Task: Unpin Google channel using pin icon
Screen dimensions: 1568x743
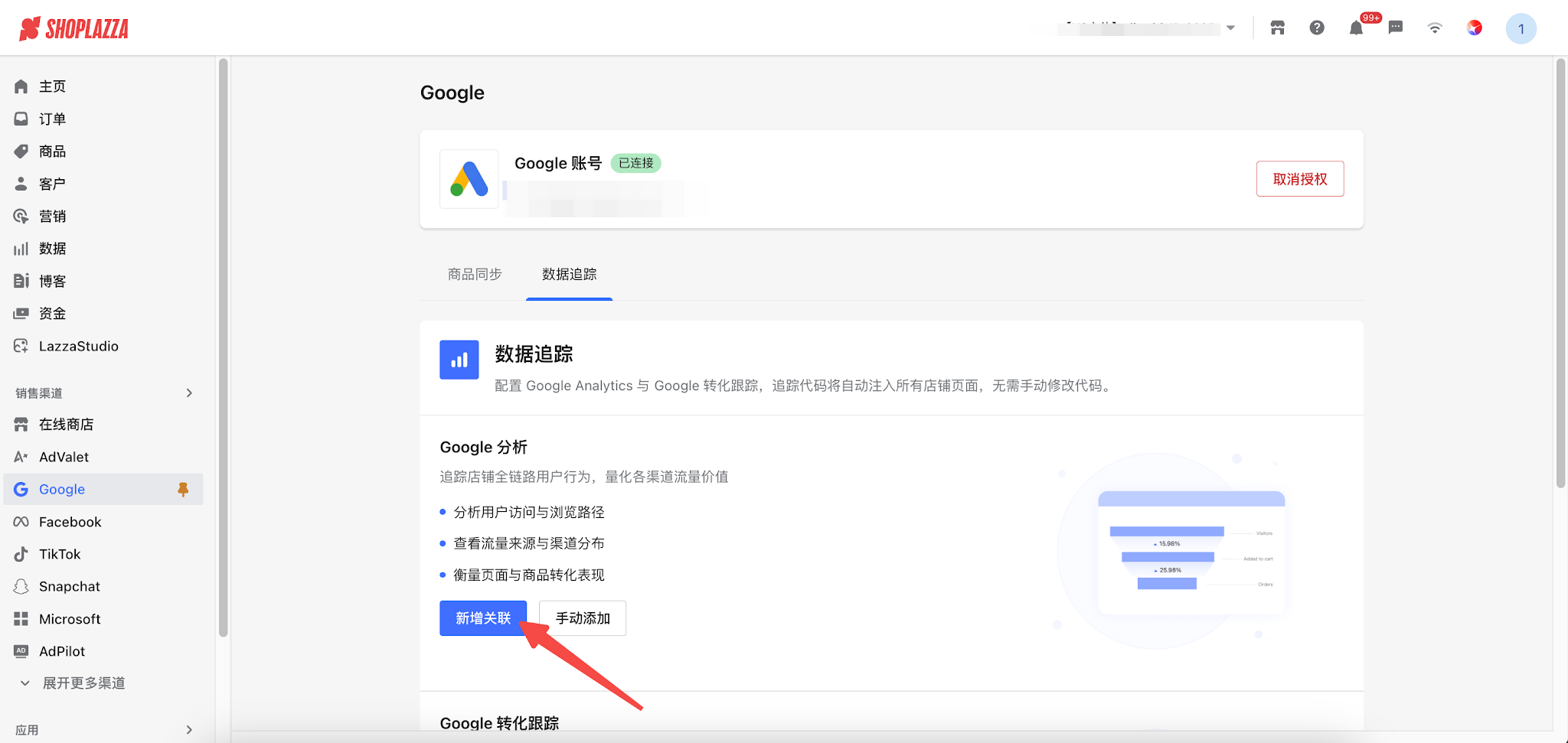Action: tap(183, 489)
